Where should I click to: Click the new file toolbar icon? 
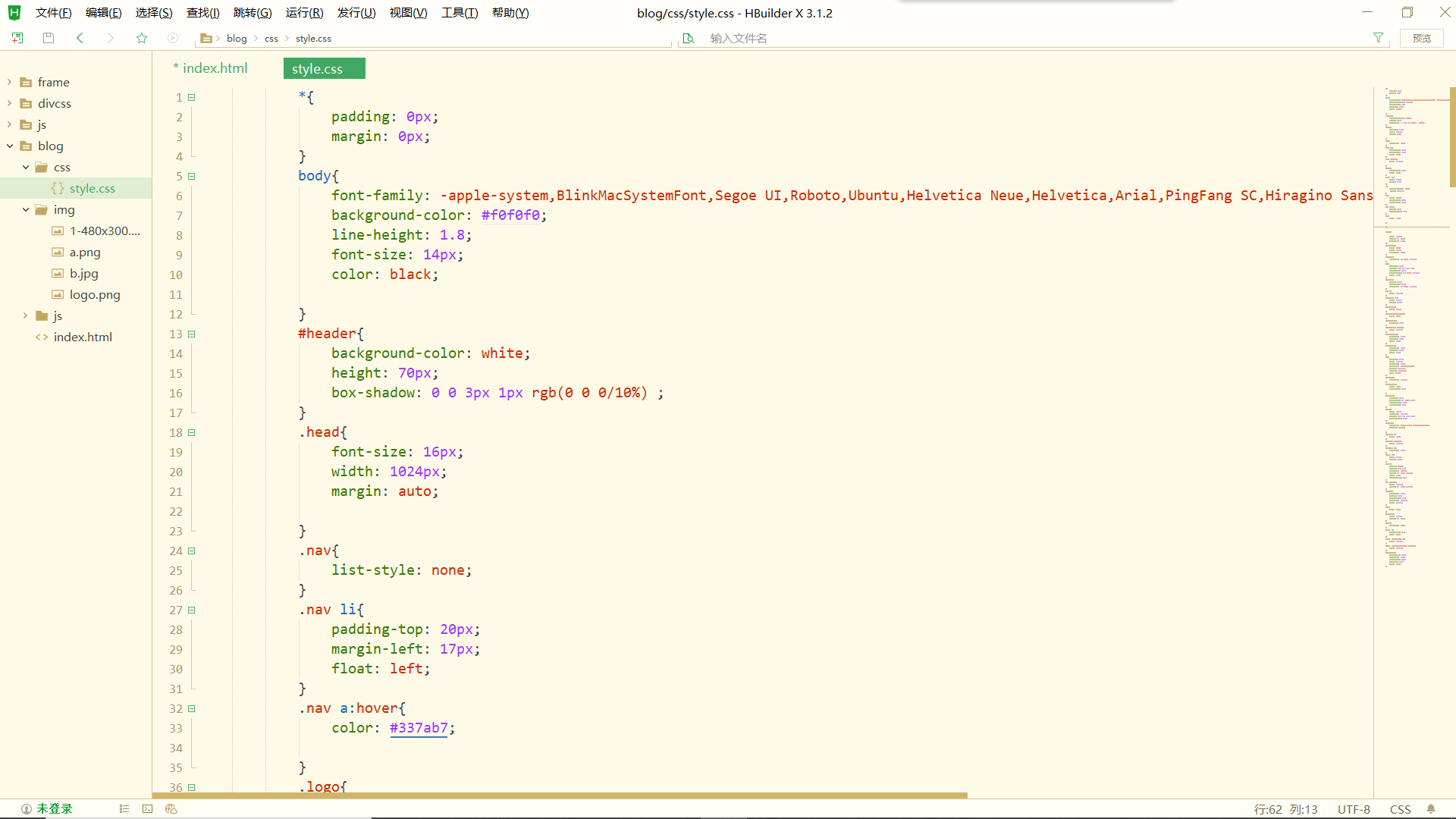[x=17, y=38]
